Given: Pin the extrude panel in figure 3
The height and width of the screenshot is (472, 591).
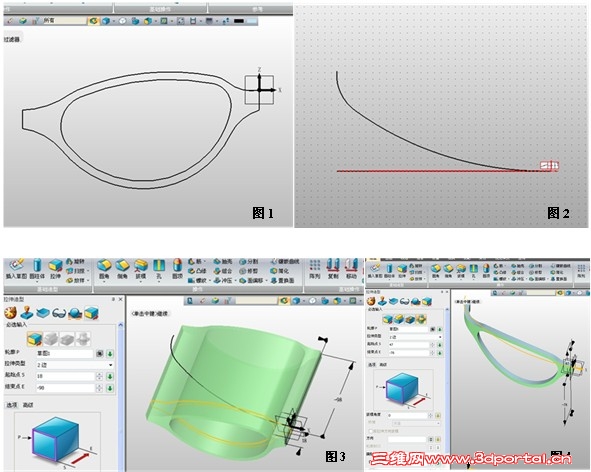Looking at the screenshot, I should coord(113,299).
